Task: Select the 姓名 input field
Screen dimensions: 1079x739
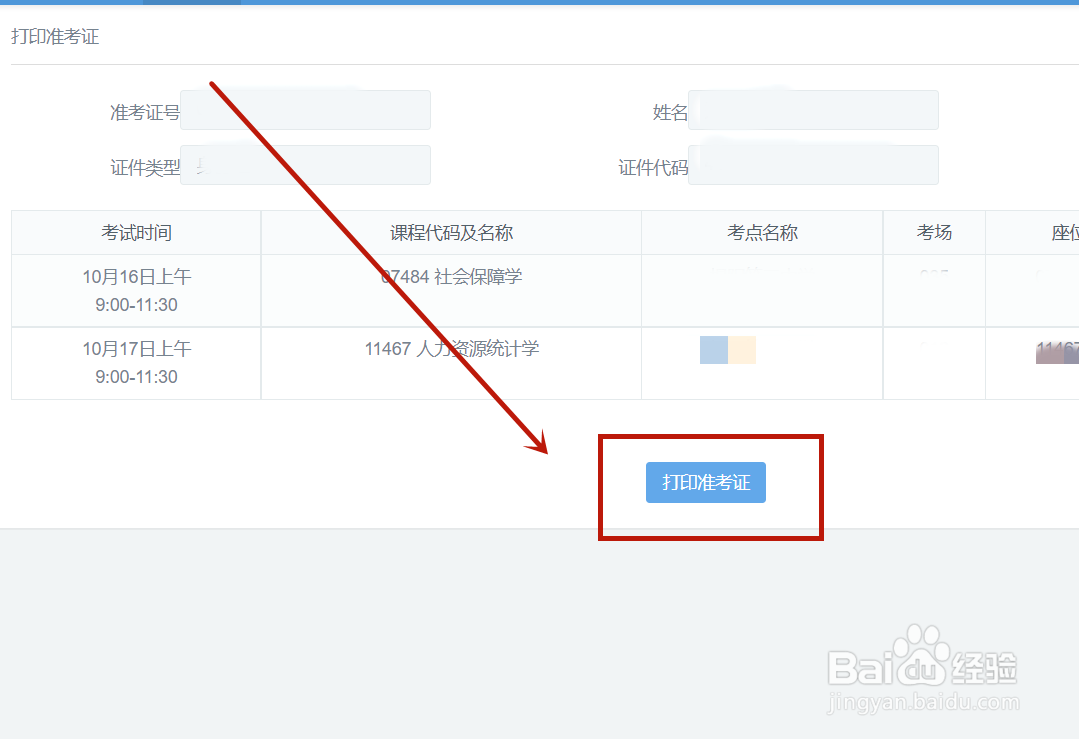Action: click(813, 110)
